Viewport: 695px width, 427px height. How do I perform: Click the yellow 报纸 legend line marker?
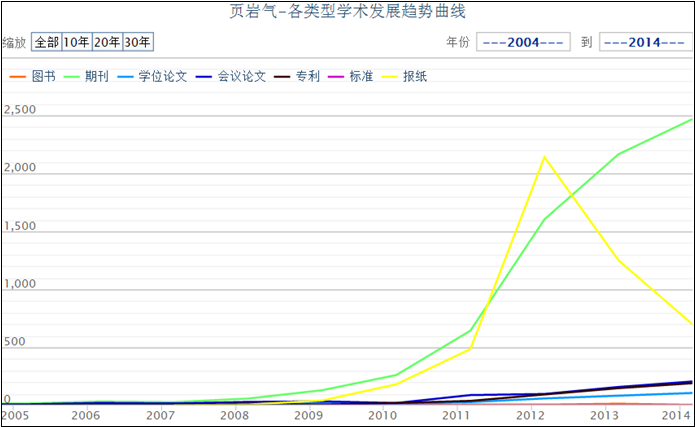[389, 77]
